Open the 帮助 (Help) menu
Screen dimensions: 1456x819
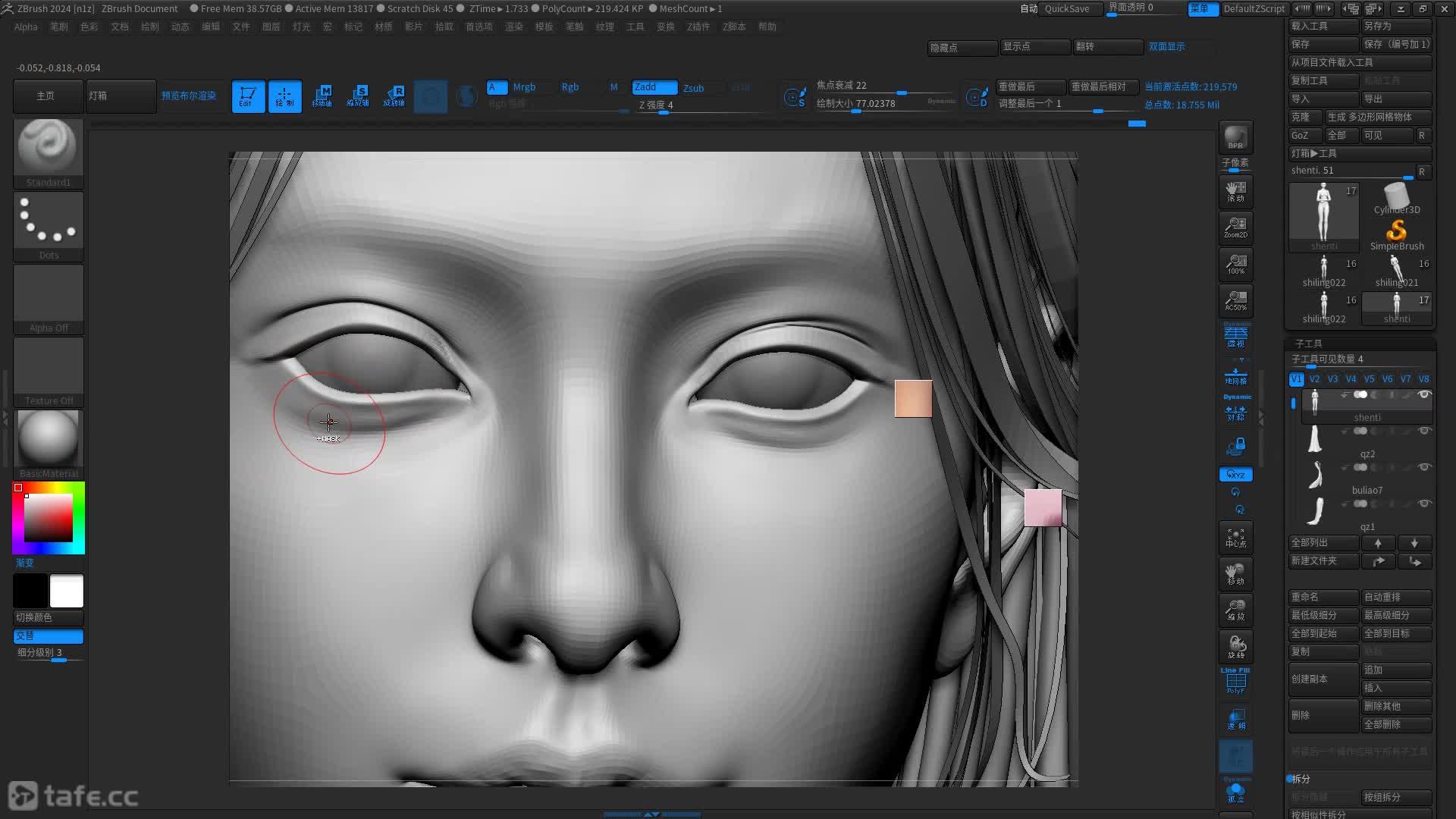pos(767,27)
